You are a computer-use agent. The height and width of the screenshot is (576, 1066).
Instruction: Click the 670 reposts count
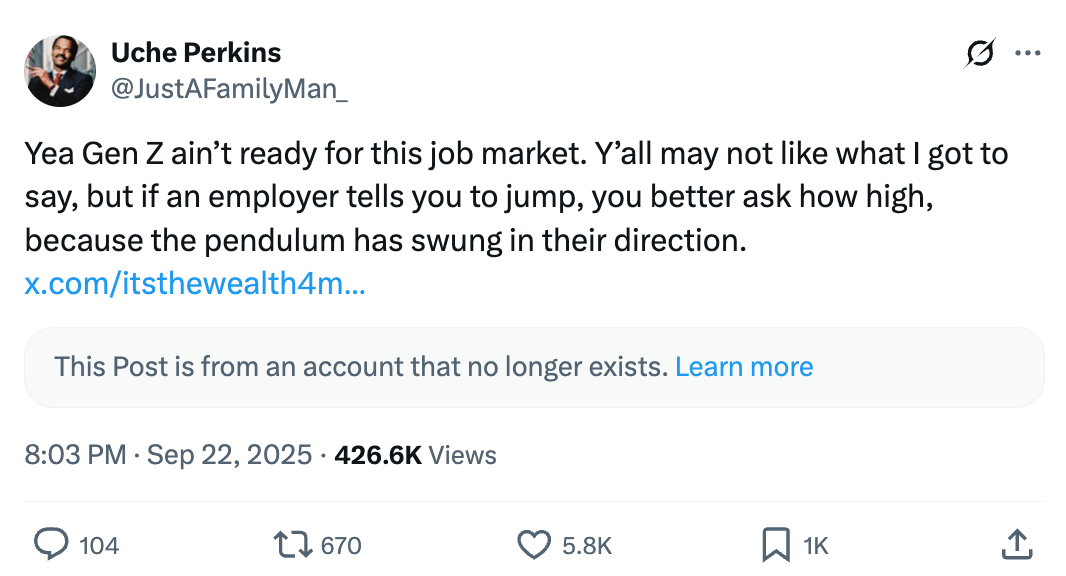coord(341,545)
